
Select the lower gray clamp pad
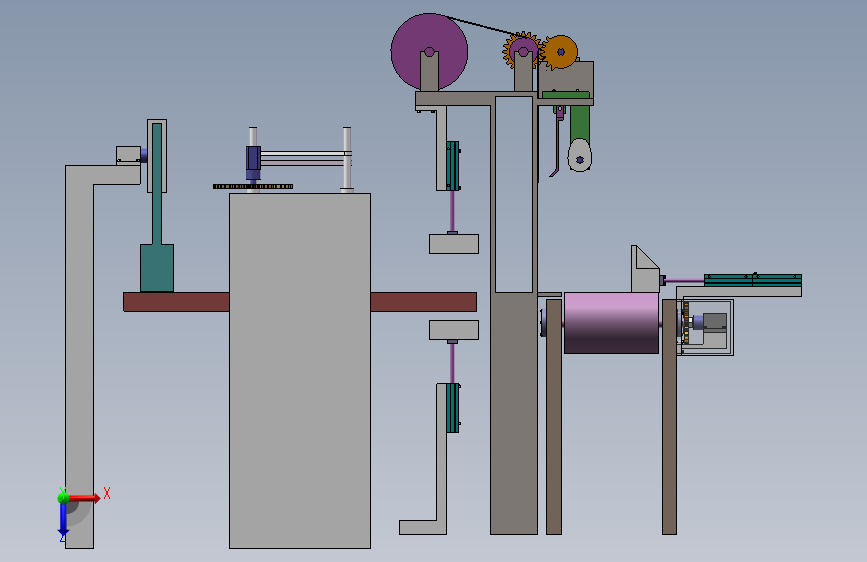pyautogui.click(x=454, y=330)
